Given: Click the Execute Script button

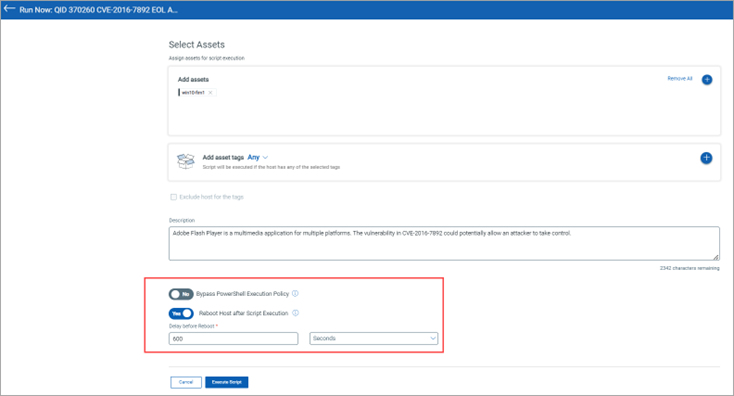Looking at the screenshot, I should [227, 382].
